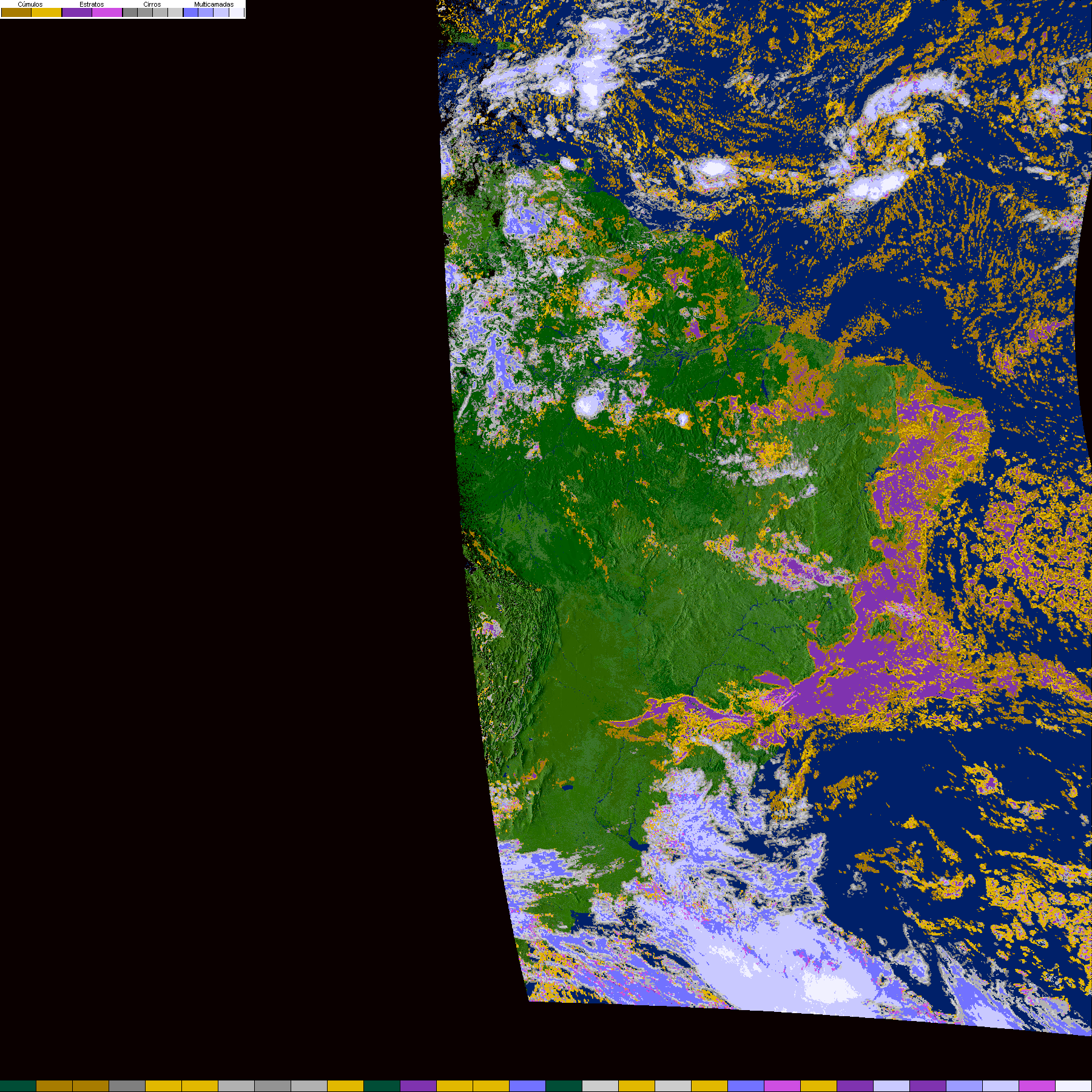This screenshot has width=1092, height=1092.
Task: Choose the near-white Multicamadas legend swatch
Action: pos(236,12)
